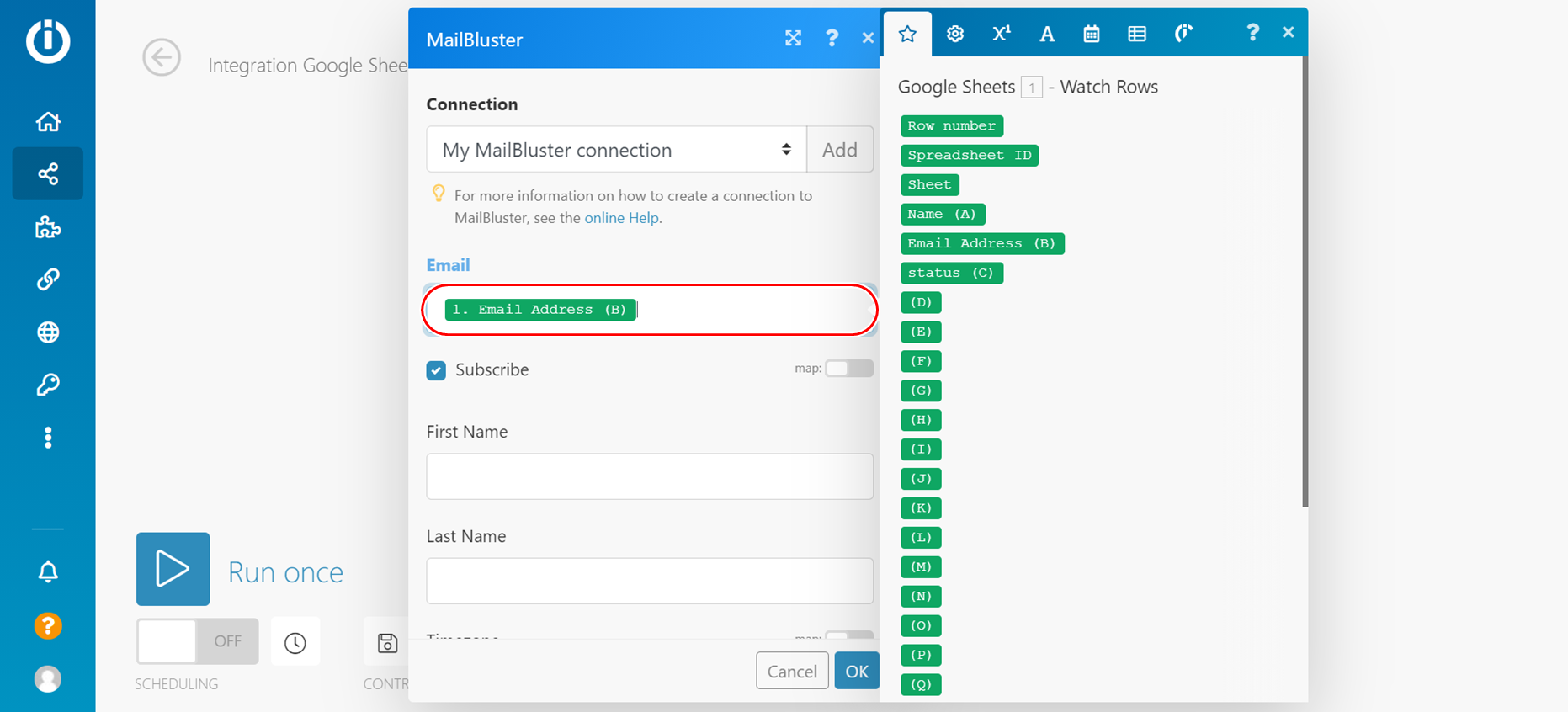
Task: Insert column (H) variable
Action: click(x=921, y=420)
